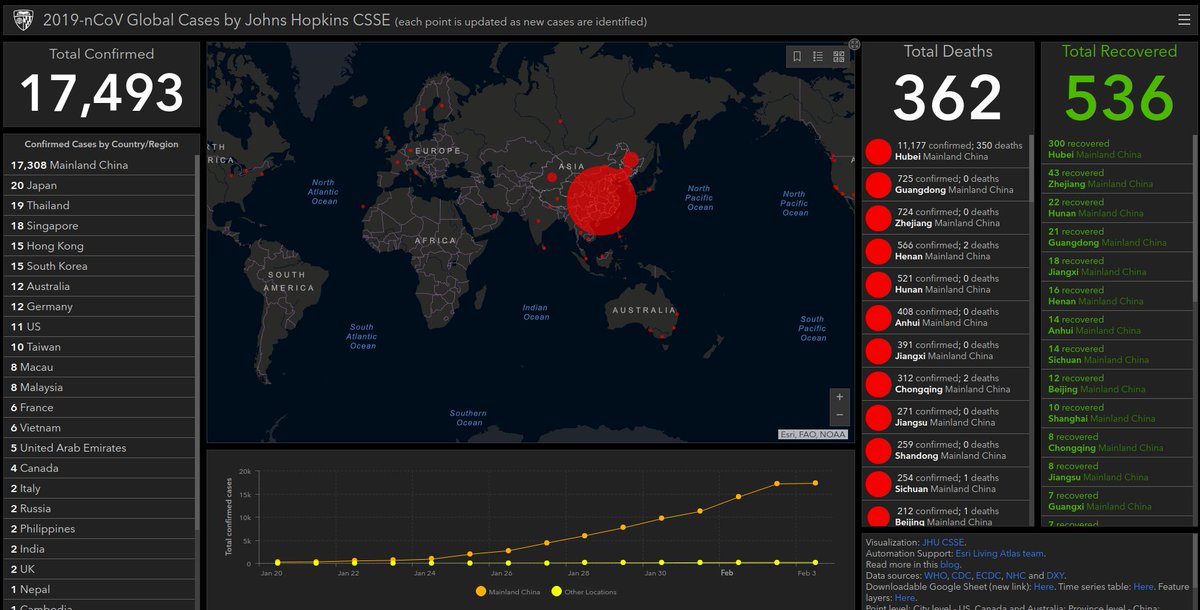The width and height of the screenshot is (1200, 610).
Task: Open the hamburger menu in the header
Action: point(1184,19)
